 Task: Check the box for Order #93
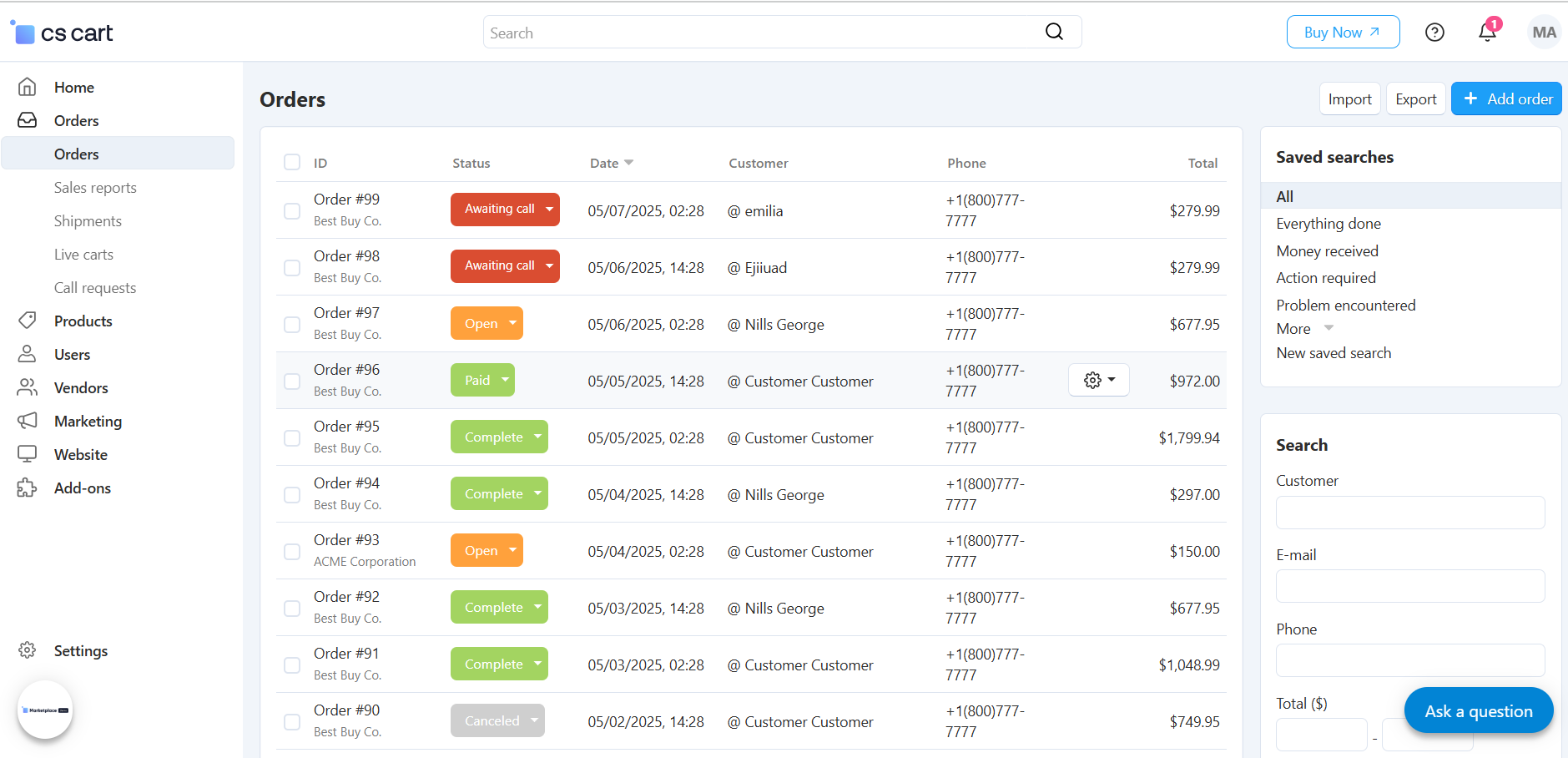pos(292,552)
